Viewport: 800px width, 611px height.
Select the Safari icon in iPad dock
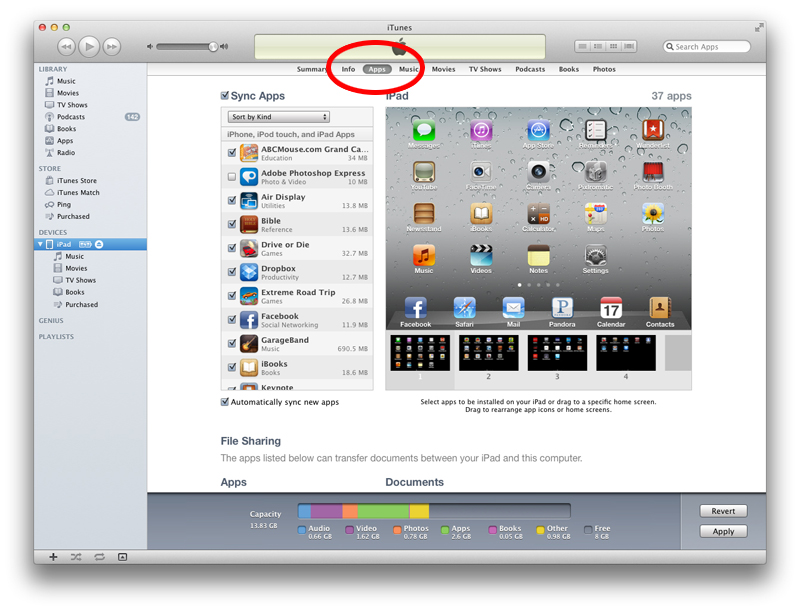(464, 308)
